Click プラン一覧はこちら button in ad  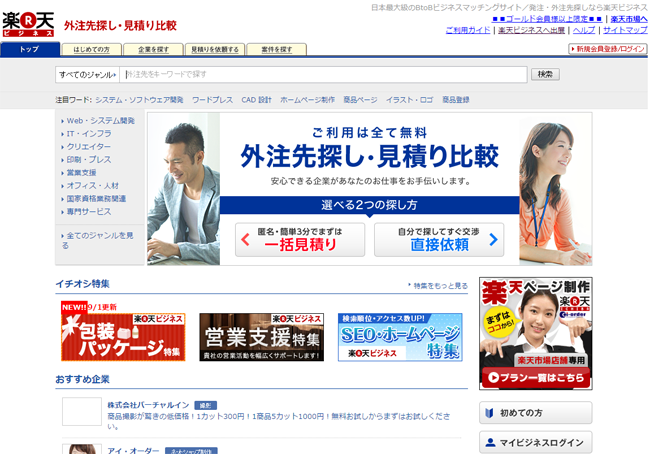pyautogui.click(x=536, y=378)
